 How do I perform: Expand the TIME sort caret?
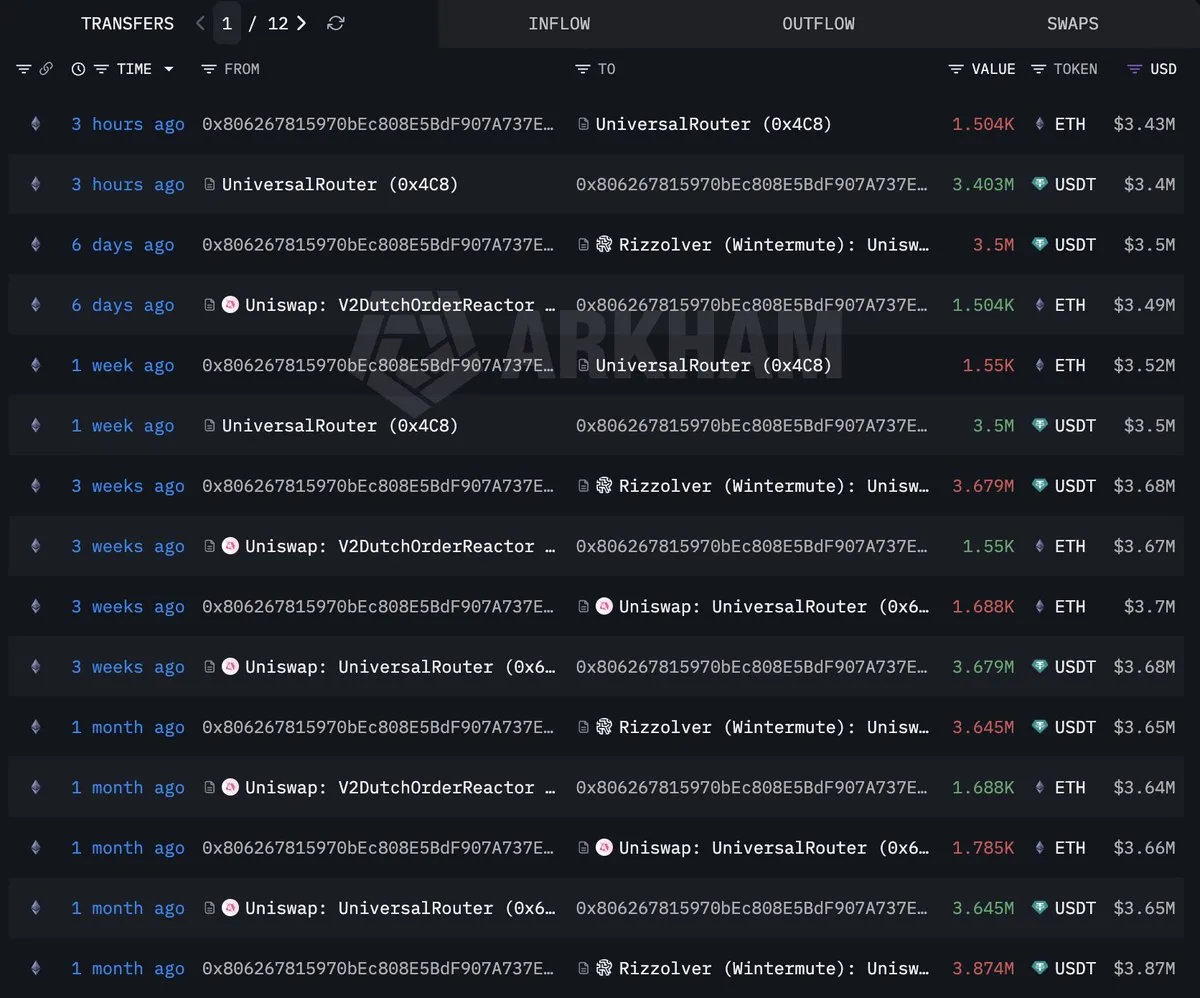[168, 69]
